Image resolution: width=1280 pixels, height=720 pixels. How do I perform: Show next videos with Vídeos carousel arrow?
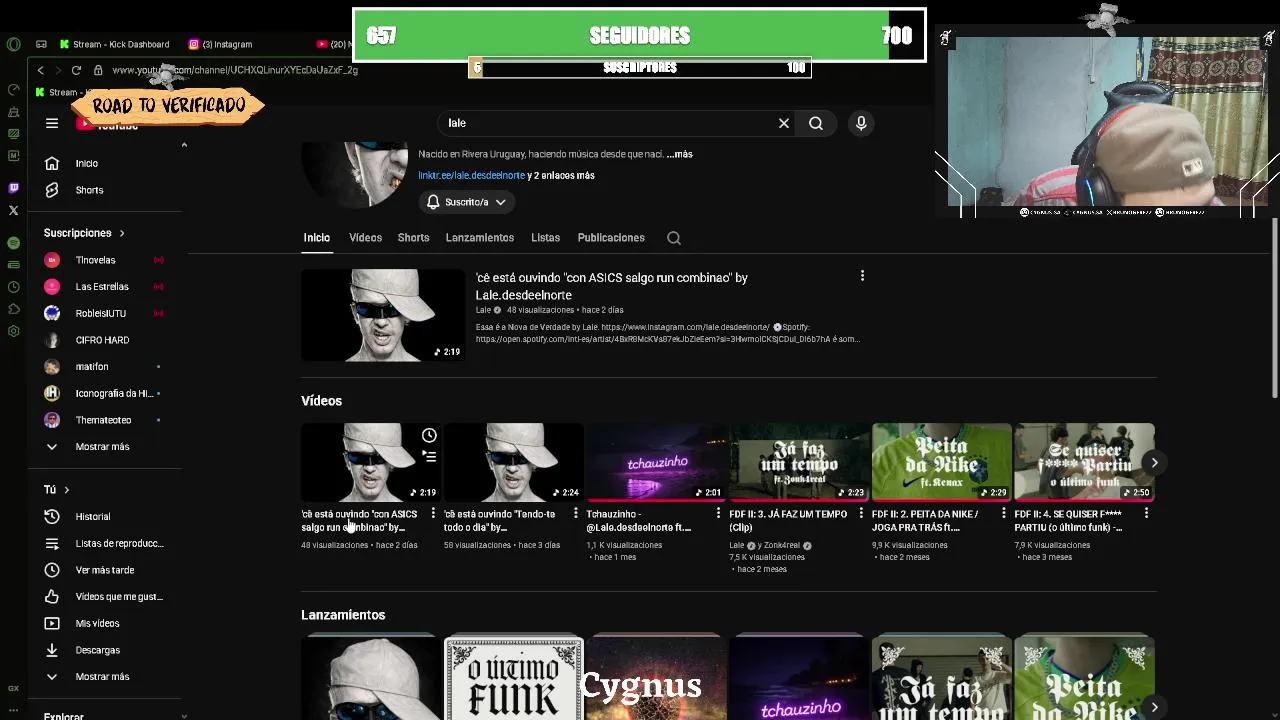pos(1154,462)
